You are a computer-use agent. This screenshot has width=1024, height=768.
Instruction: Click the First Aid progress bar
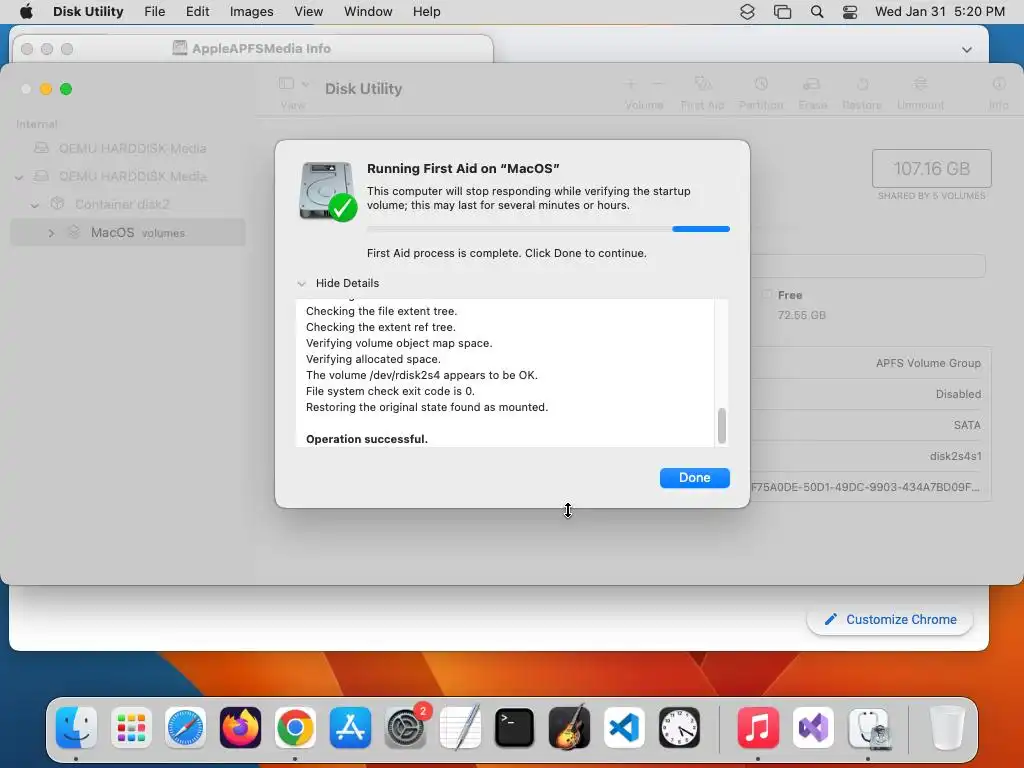pyautogui.click(x=548, y=229)
